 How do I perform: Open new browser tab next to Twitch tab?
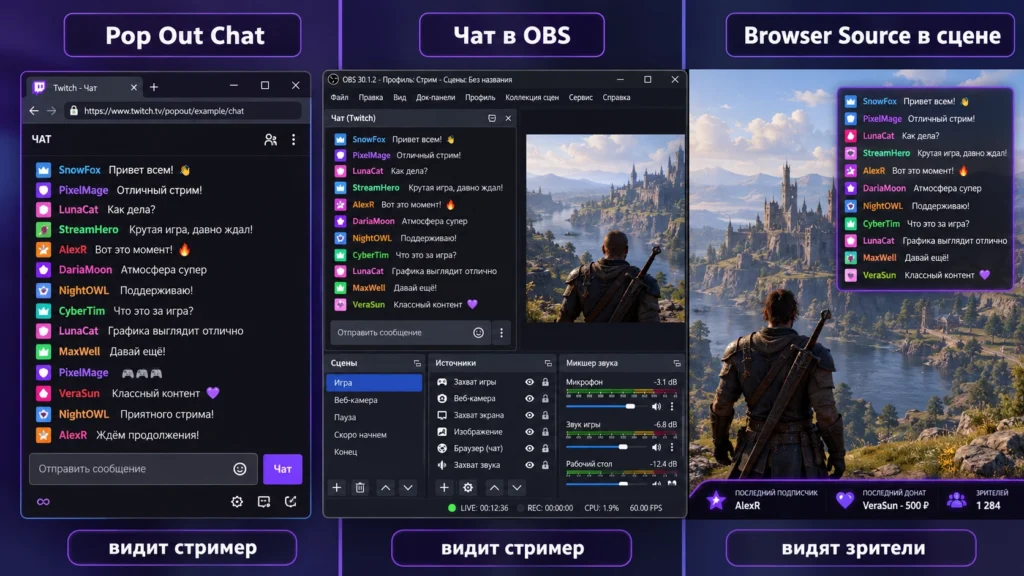[154, 87]
